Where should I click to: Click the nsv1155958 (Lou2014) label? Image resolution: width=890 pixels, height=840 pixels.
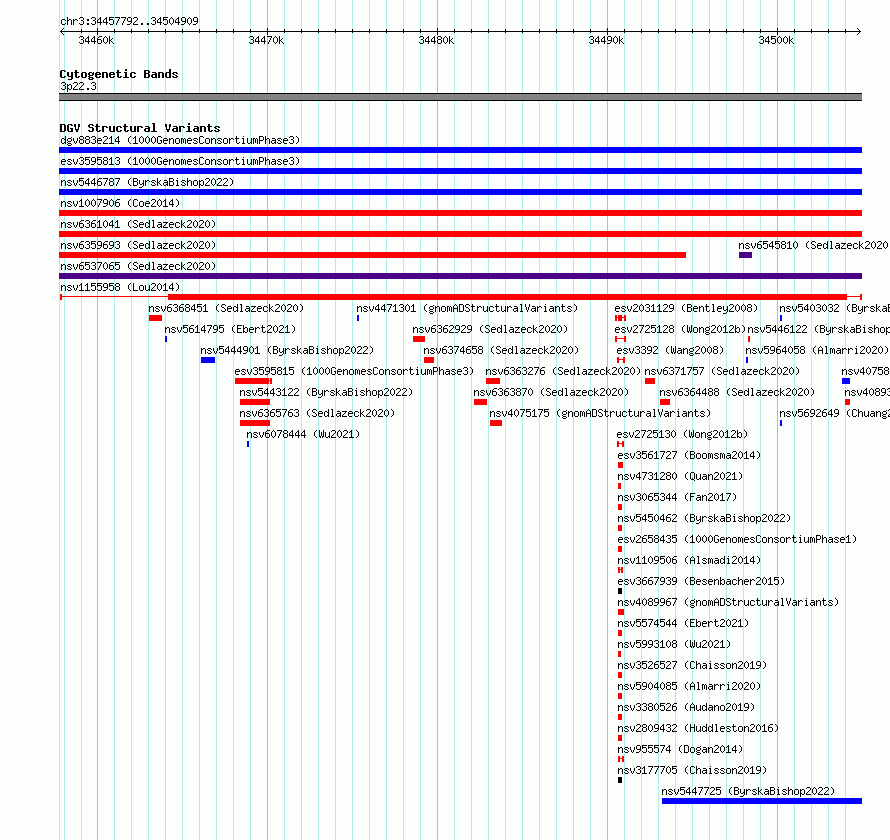pos(120,287)
